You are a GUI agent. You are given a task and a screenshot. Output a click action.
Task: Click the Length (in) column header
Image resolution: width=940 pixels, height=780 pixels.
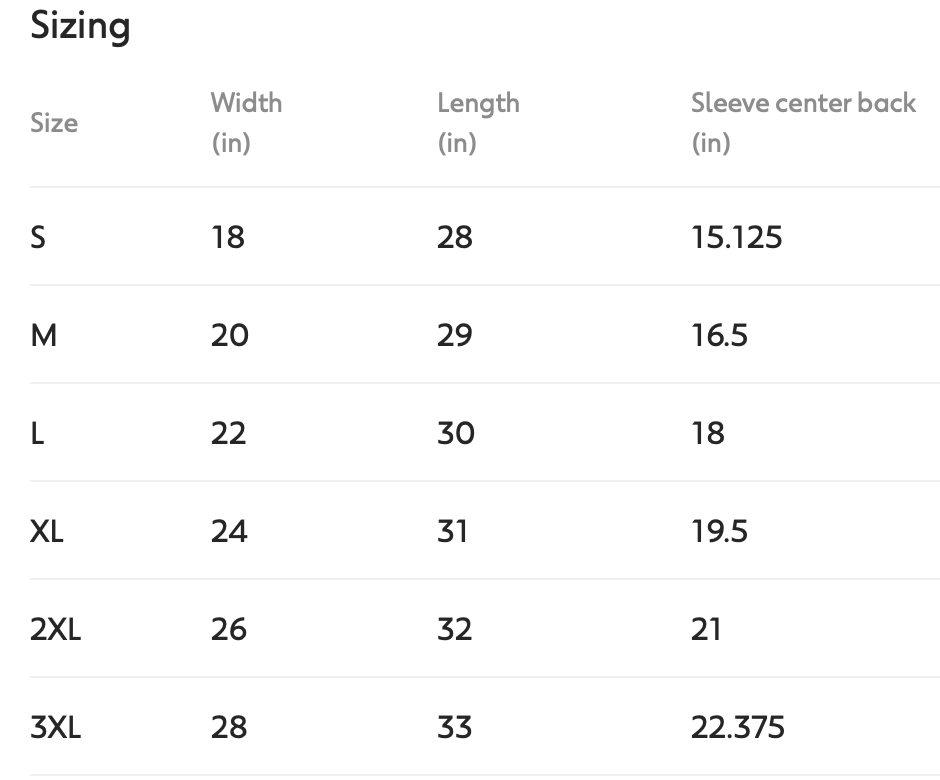point(478,122)
